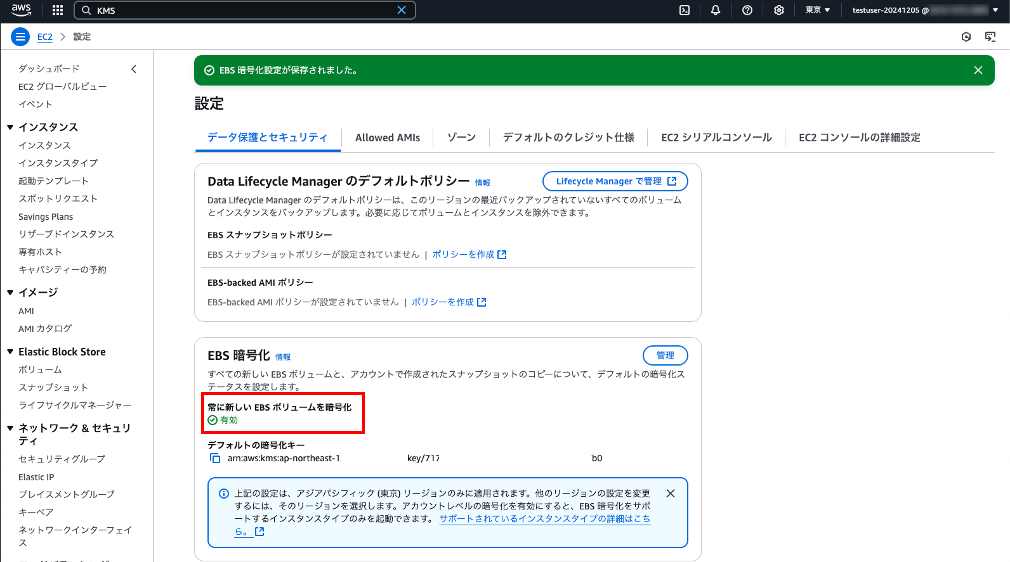Collapse the left navigation pane arrow
This screenshot has height=562, width=1010.
(134, 69)
